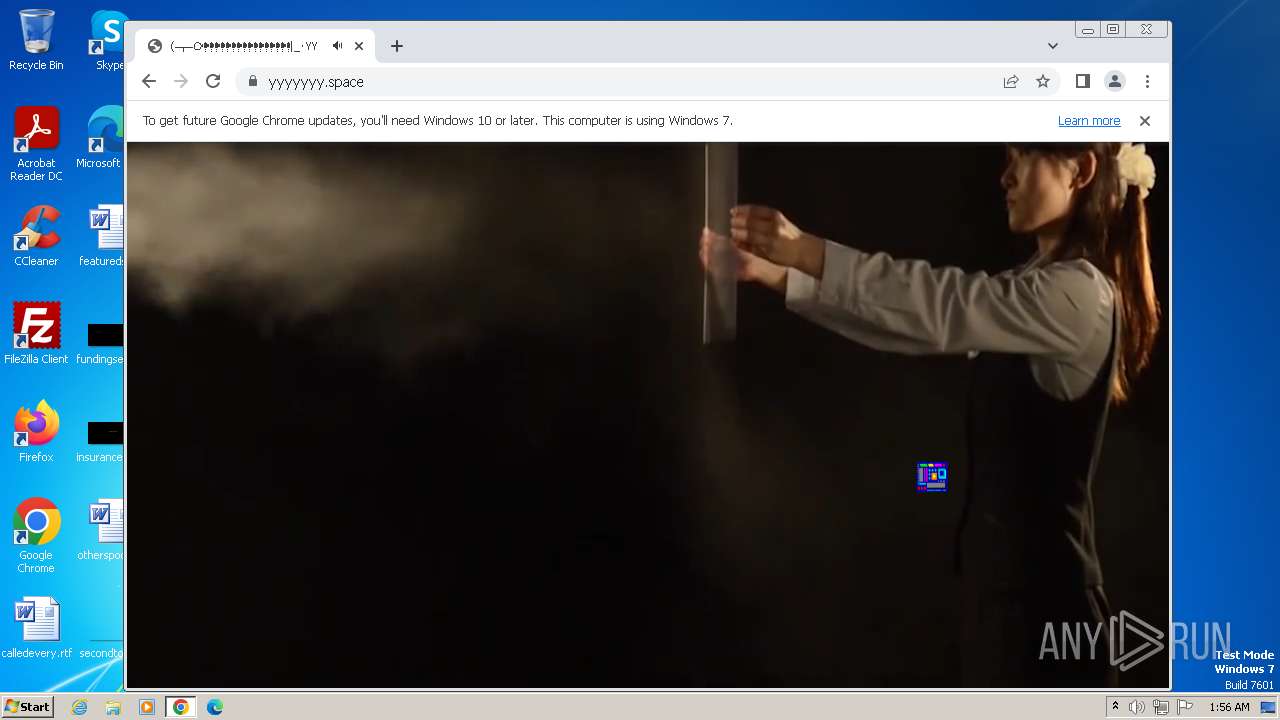Viewport: 1280px width, 720px height.
Task: Open the Recycle Bin on the desktop
Action: click(x=36, y=40)
